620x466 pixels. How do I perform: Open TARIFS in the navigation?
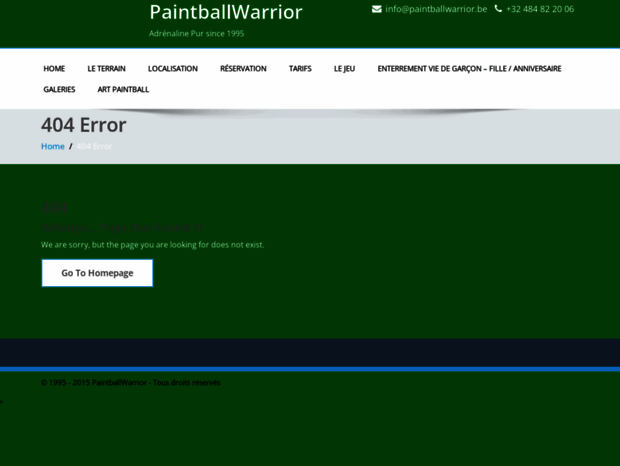pyautogui.click(x=300, y=69)
